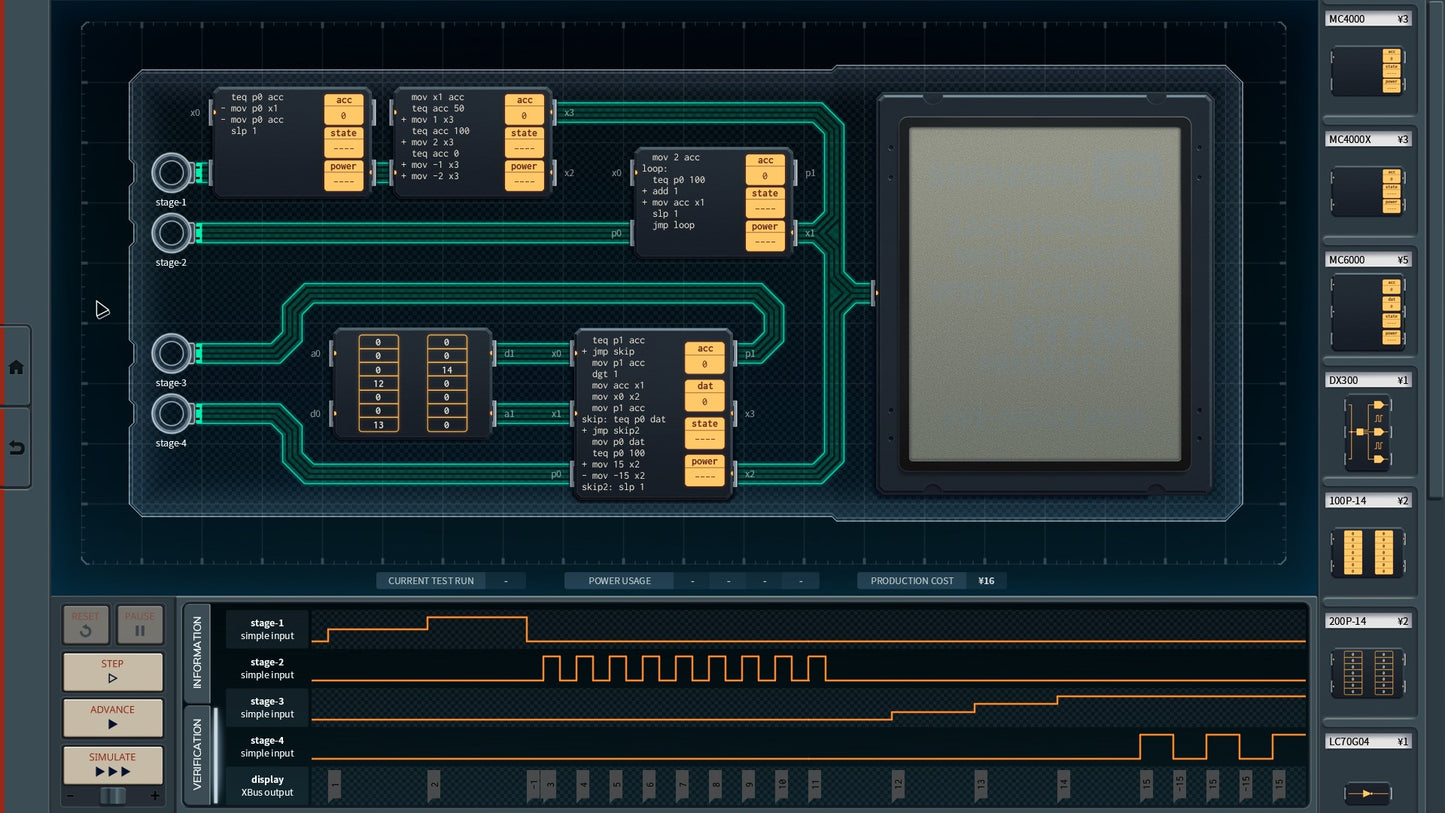The image size is (1445, 813).
Task: Click the stage-1 input terminal
Action: click(x=170, y=173)
